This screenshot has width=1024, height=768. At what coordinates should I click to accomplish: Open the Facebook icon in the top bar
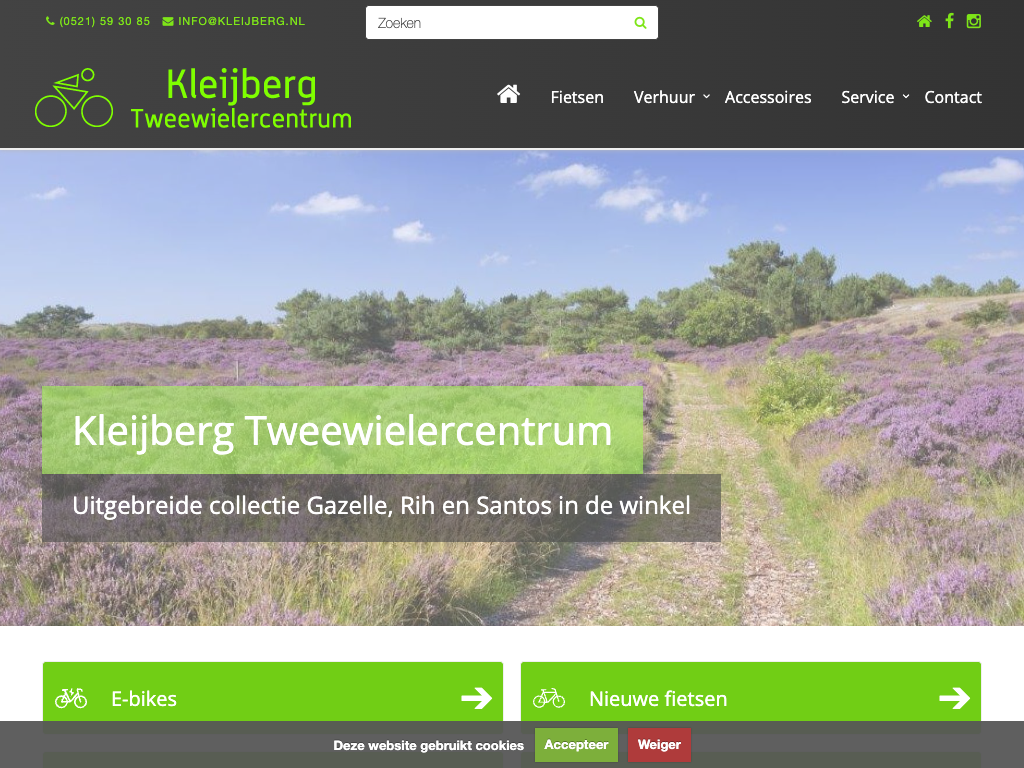click(x=950, y=21)
